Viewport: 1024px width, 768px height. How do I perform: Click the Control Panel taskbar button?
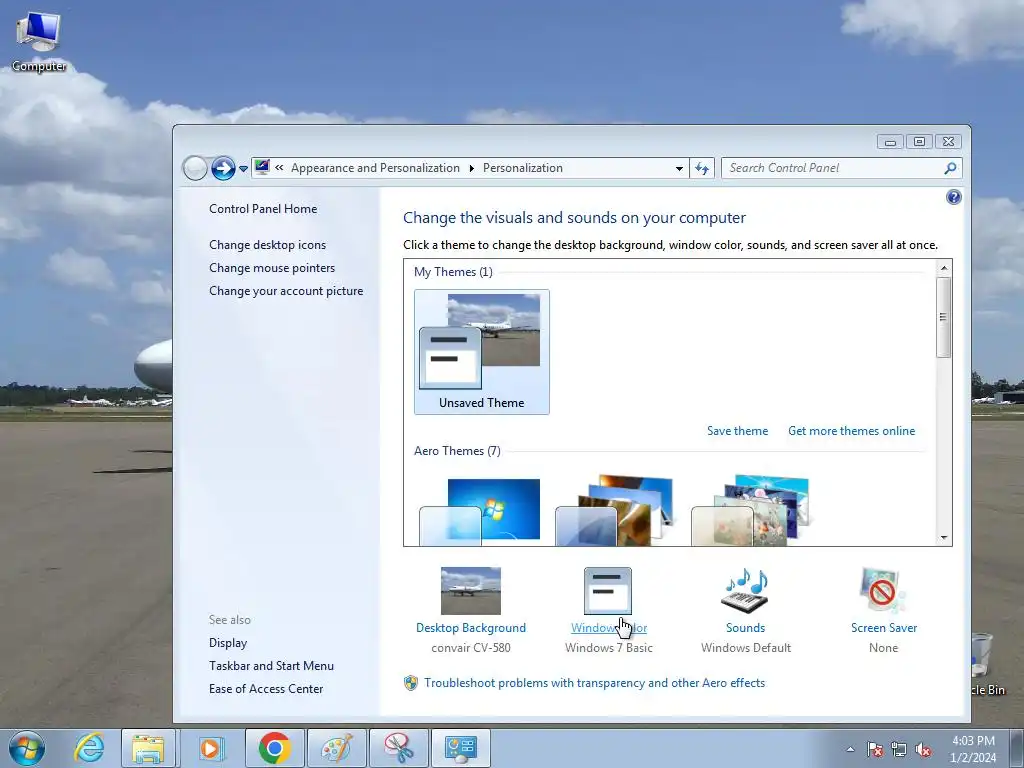461,748
